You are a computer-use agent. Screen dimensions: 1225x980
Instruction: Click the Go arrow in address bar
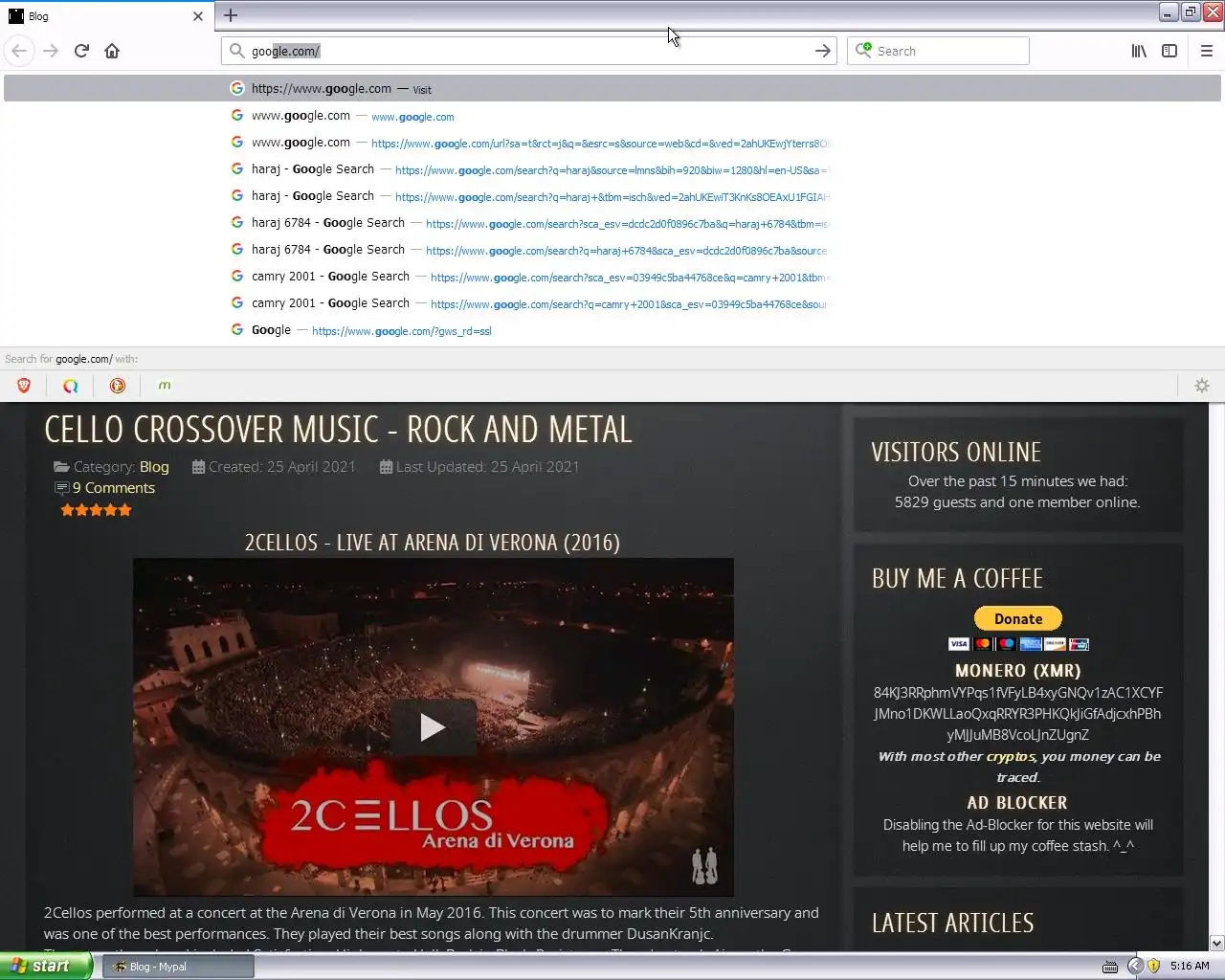click(822, 51)
